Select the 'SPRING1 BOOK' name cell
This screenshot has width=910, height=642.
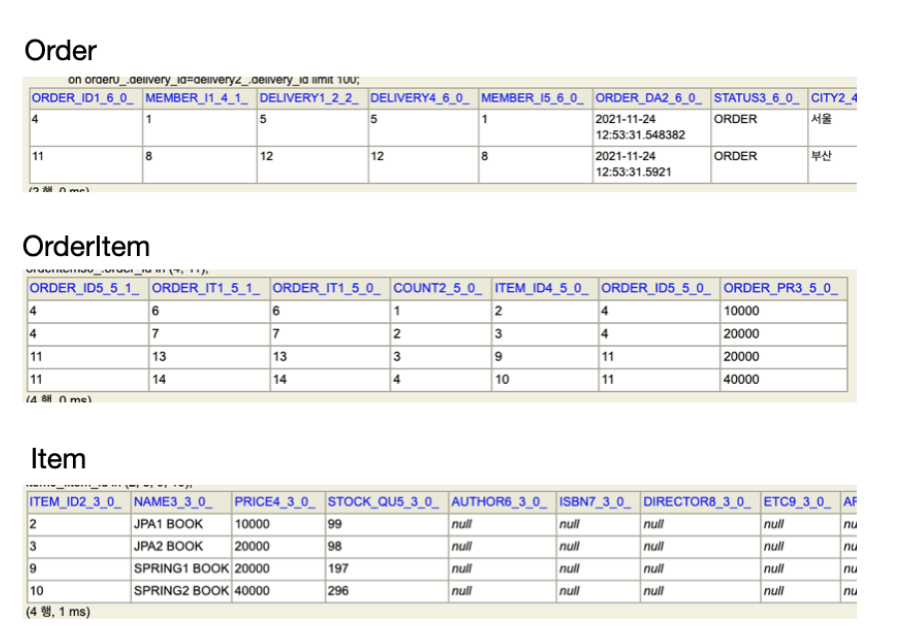point(181,568)
